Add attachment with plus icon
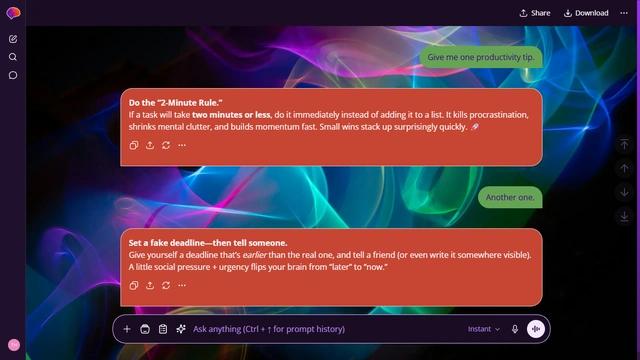Image resolution: width=640 pixels, height=360 pixels. [x=127, y=329]
